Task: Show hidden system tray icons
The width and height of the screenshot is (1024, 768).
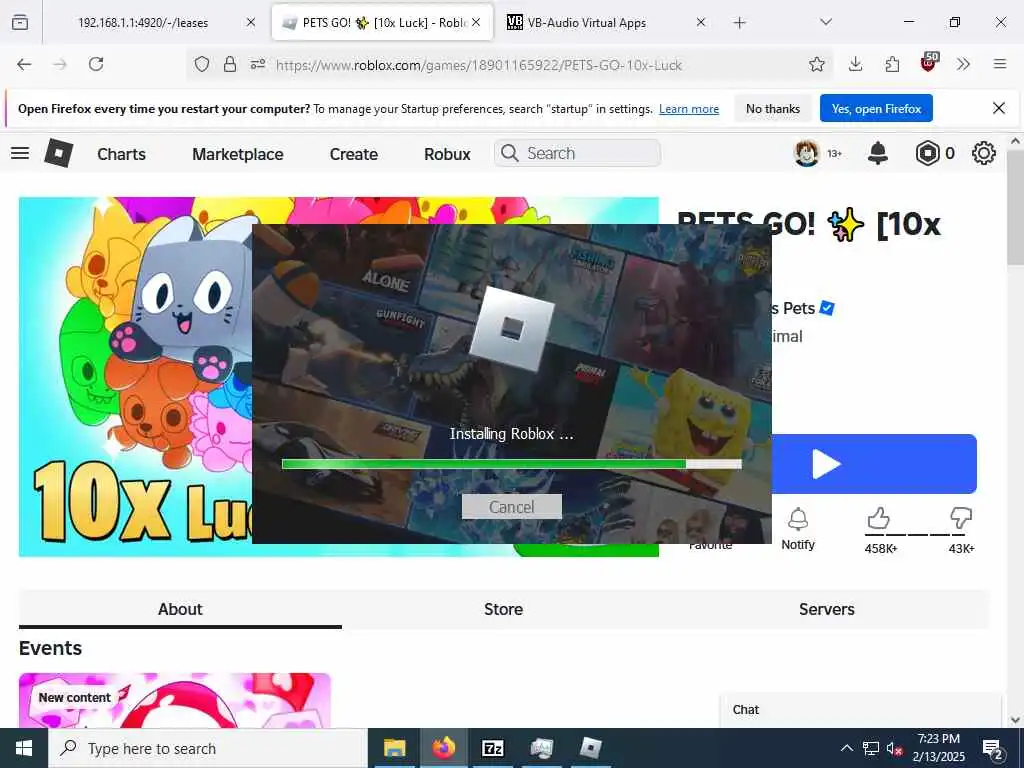Action: click(846, 748)
